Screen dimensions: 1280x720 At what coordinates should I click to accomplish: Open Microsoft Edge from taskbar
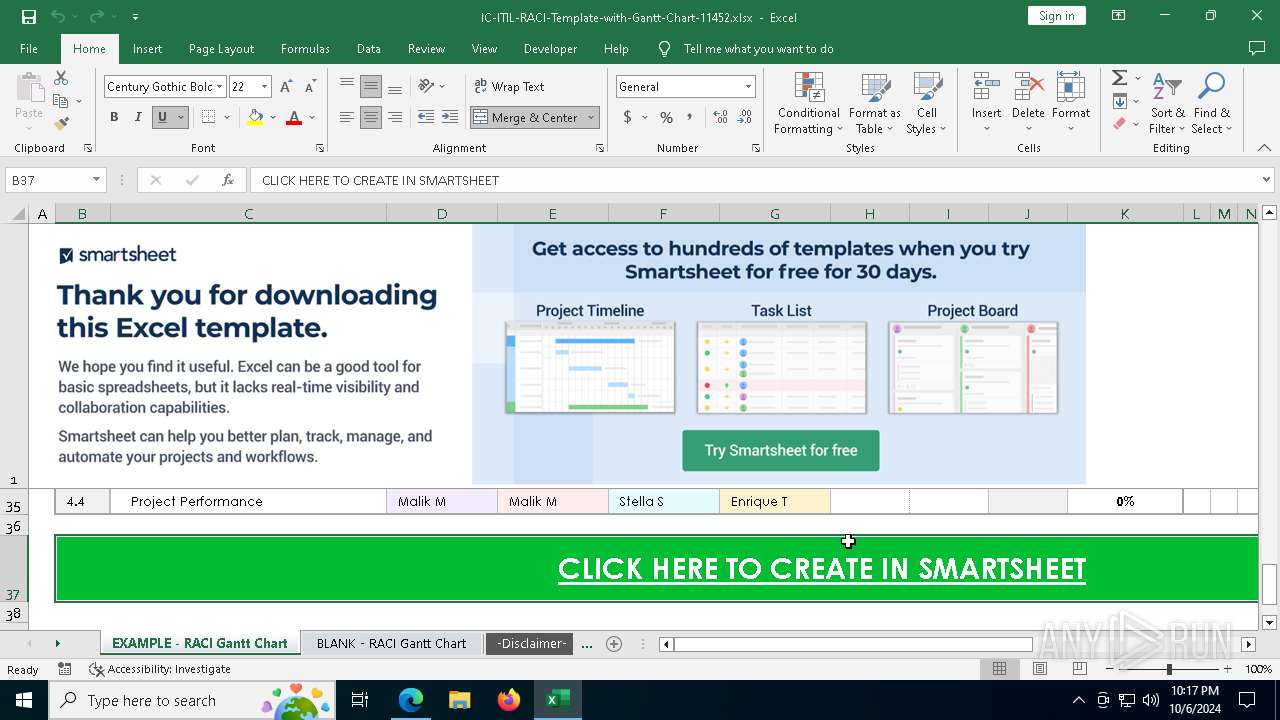tap(411, 700)
